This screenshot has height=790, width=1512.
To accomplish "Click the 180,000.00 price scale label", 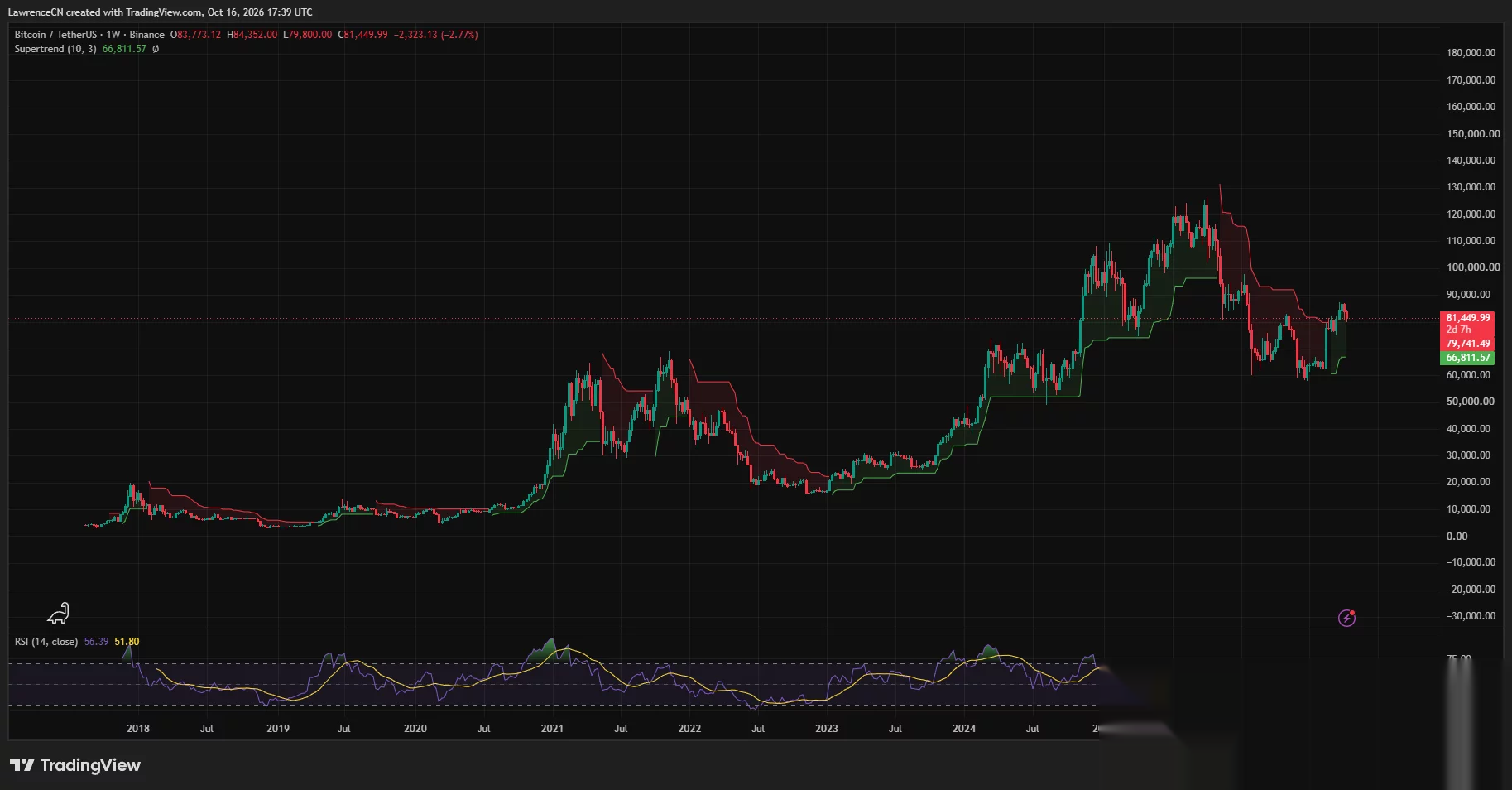I will [1471, 53].
